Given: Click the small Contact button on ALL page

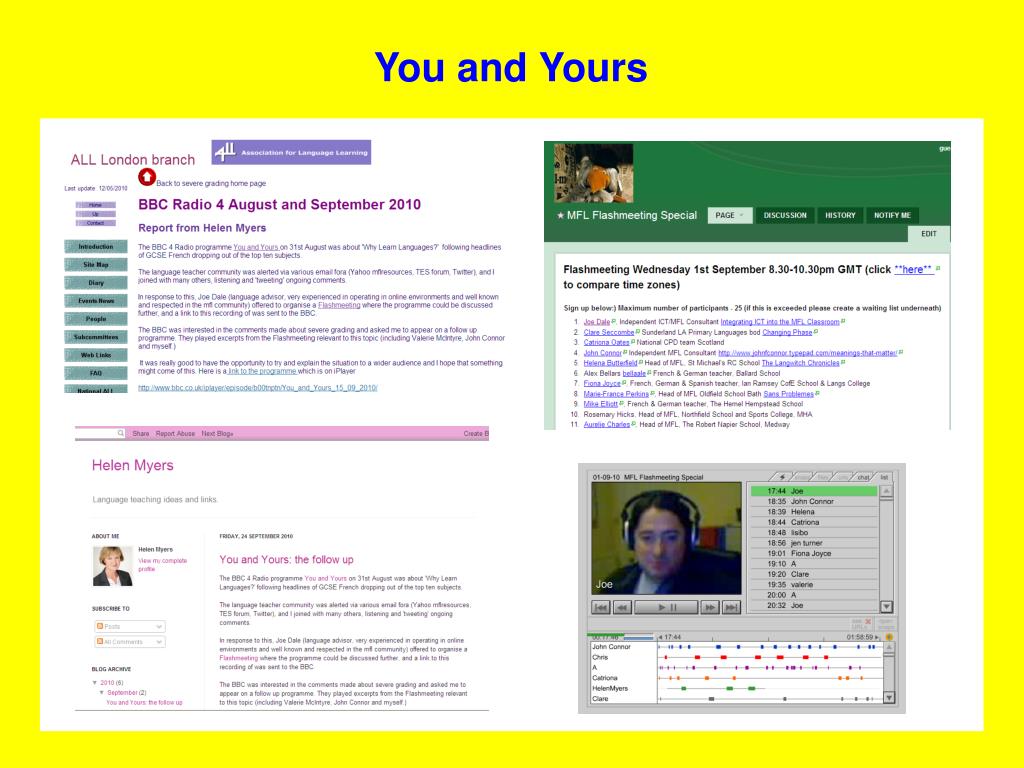Looking at the screenshot, I should (95, 223).
